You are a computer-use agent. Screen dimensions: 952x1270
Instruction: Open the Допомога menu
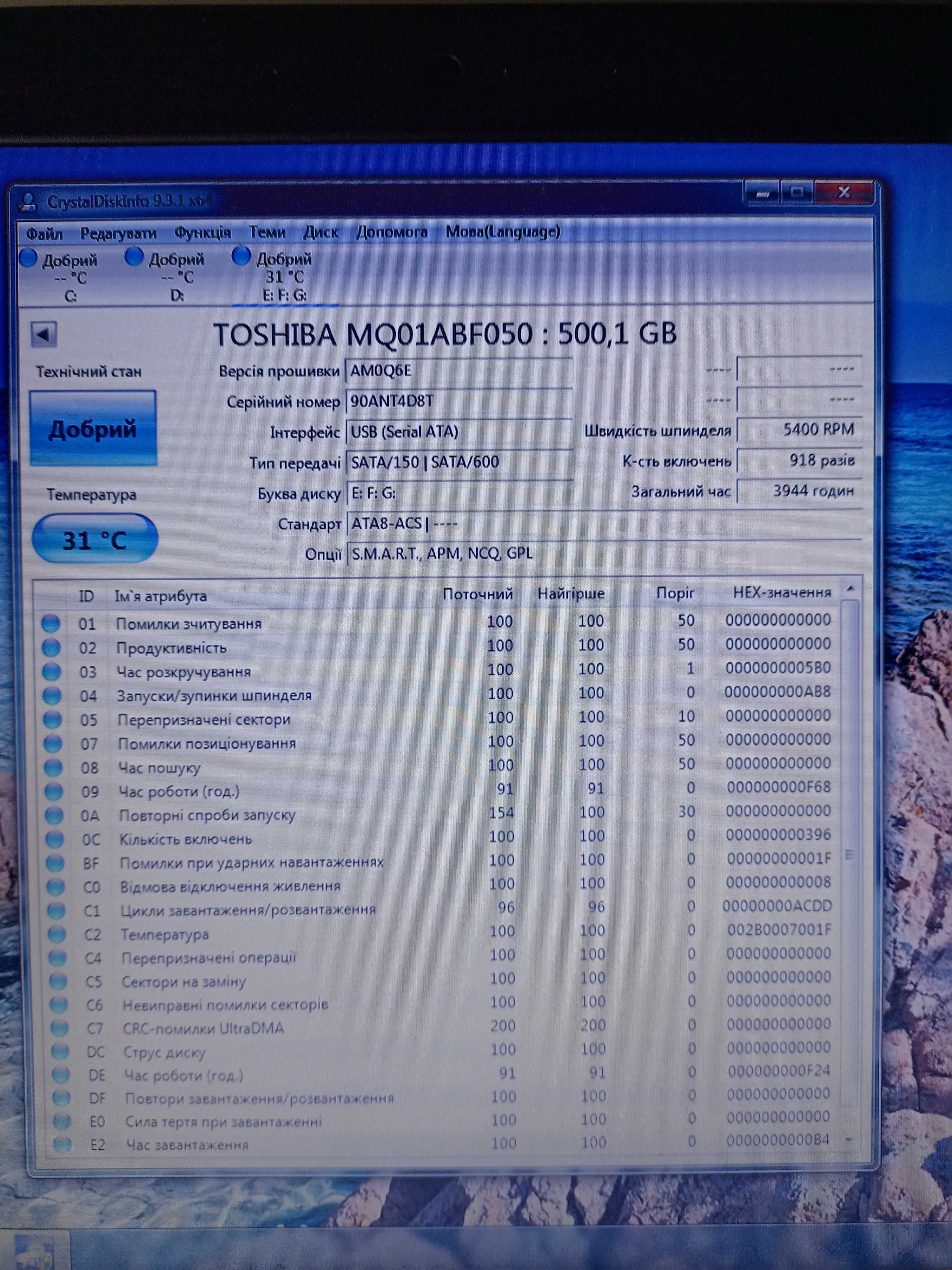(391, 232)
